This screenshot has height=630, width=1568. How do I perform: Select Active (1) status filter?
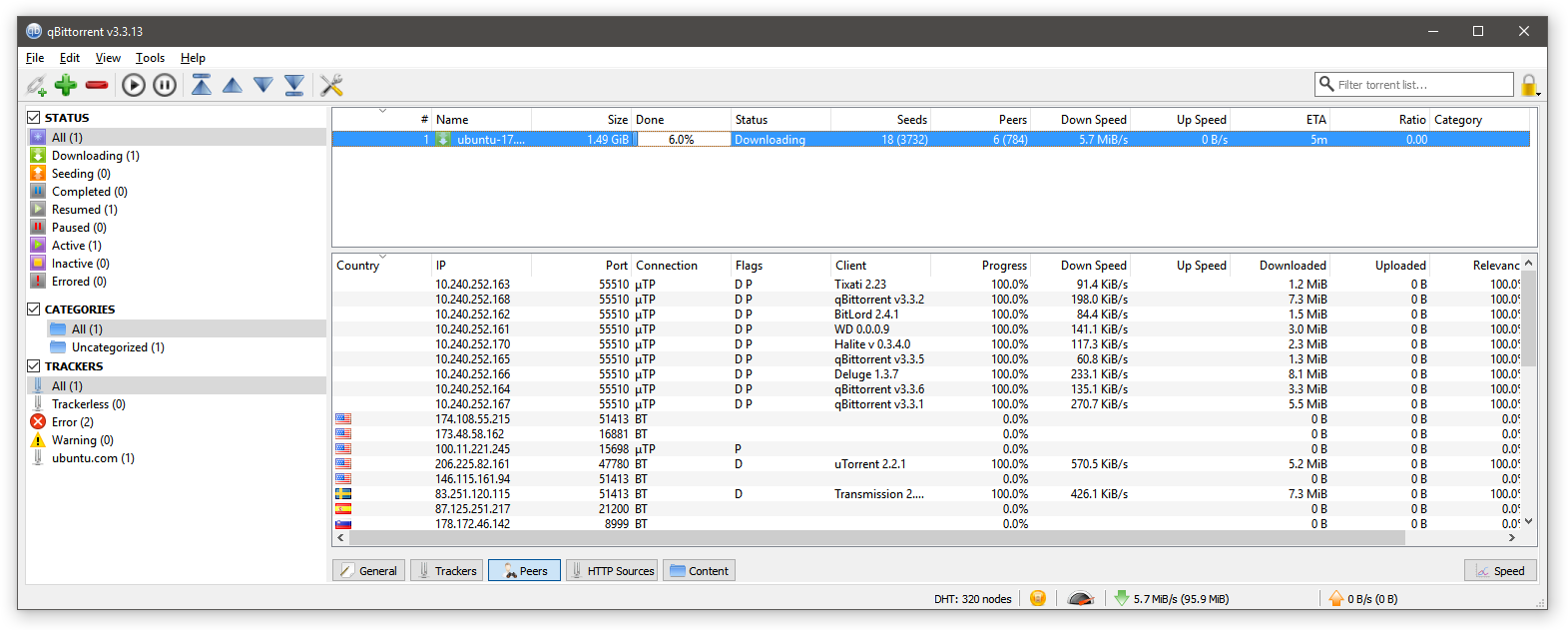pyautogui.click(x=177, y=245)
